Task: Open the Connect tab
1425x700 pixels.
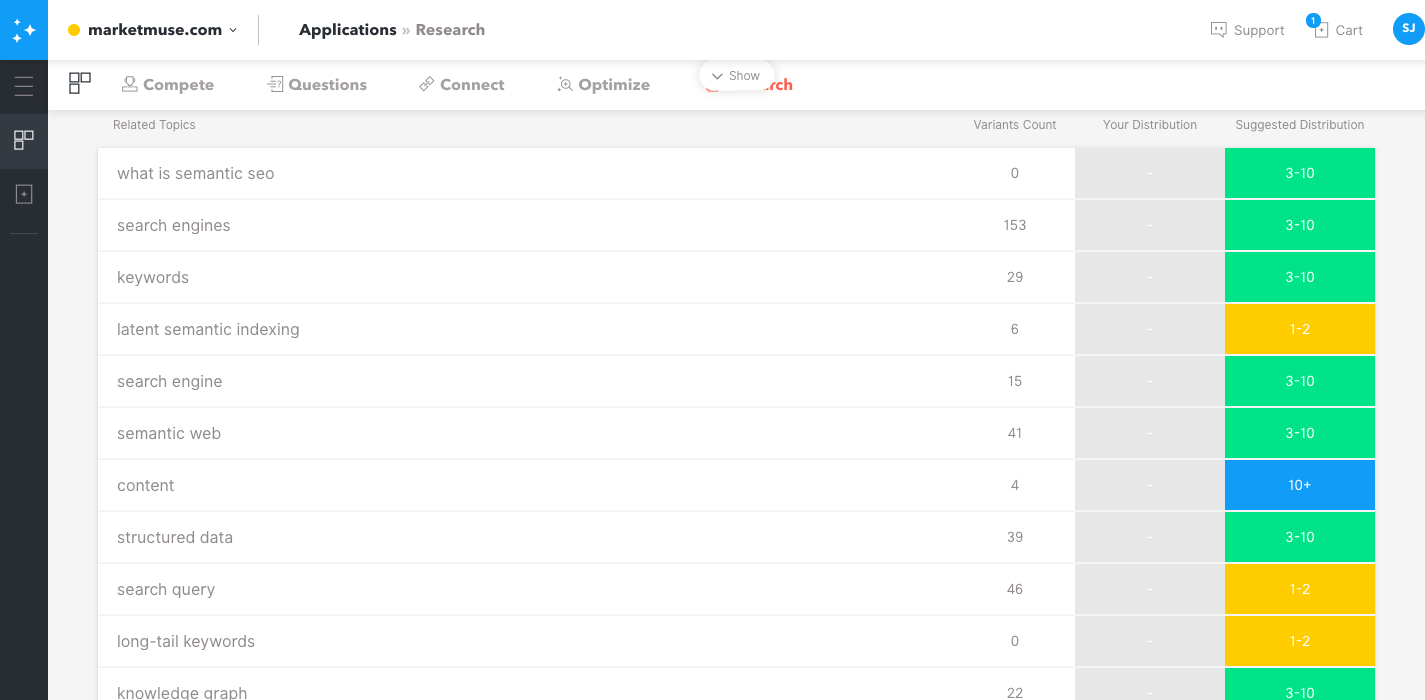Action: [x=461, y=85]
